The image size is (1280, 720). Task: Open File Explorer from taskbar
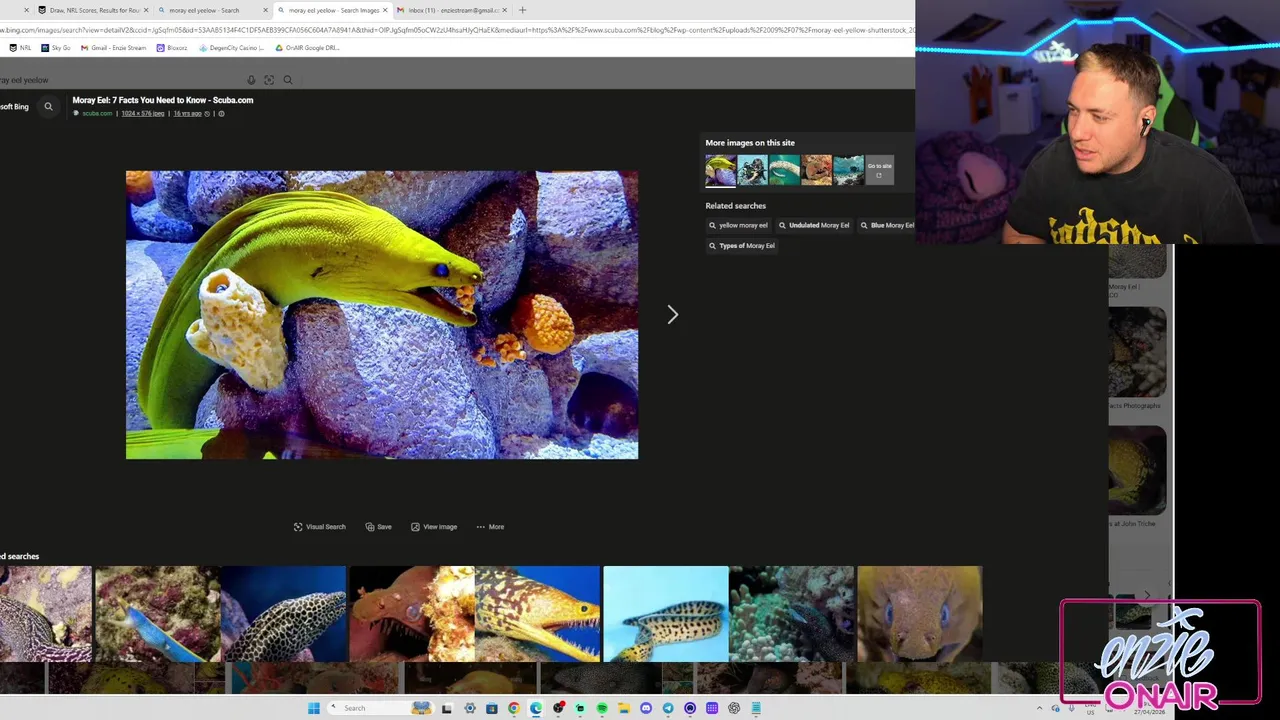[624, 708]
